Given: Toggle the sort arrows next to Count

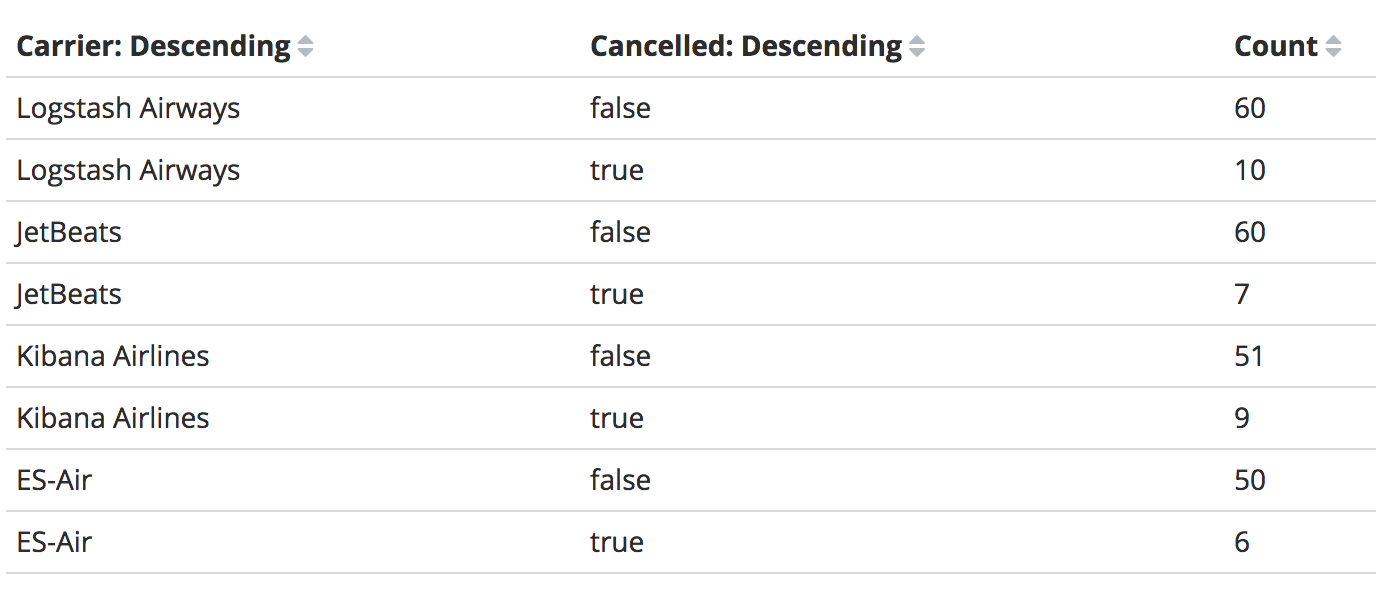Looking at the screenshot, I should 1333,47.
